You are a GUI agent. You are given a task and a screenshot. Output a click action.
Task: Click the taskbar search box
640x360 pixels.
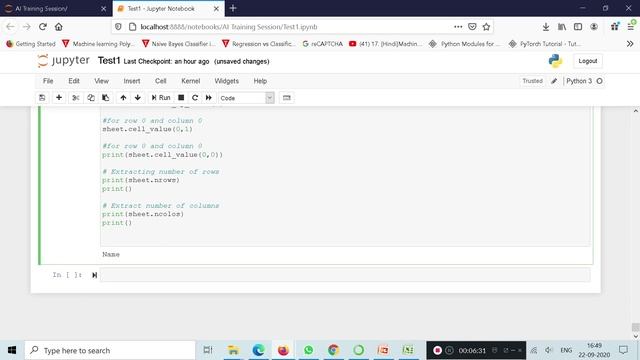[x=110, y=350]
